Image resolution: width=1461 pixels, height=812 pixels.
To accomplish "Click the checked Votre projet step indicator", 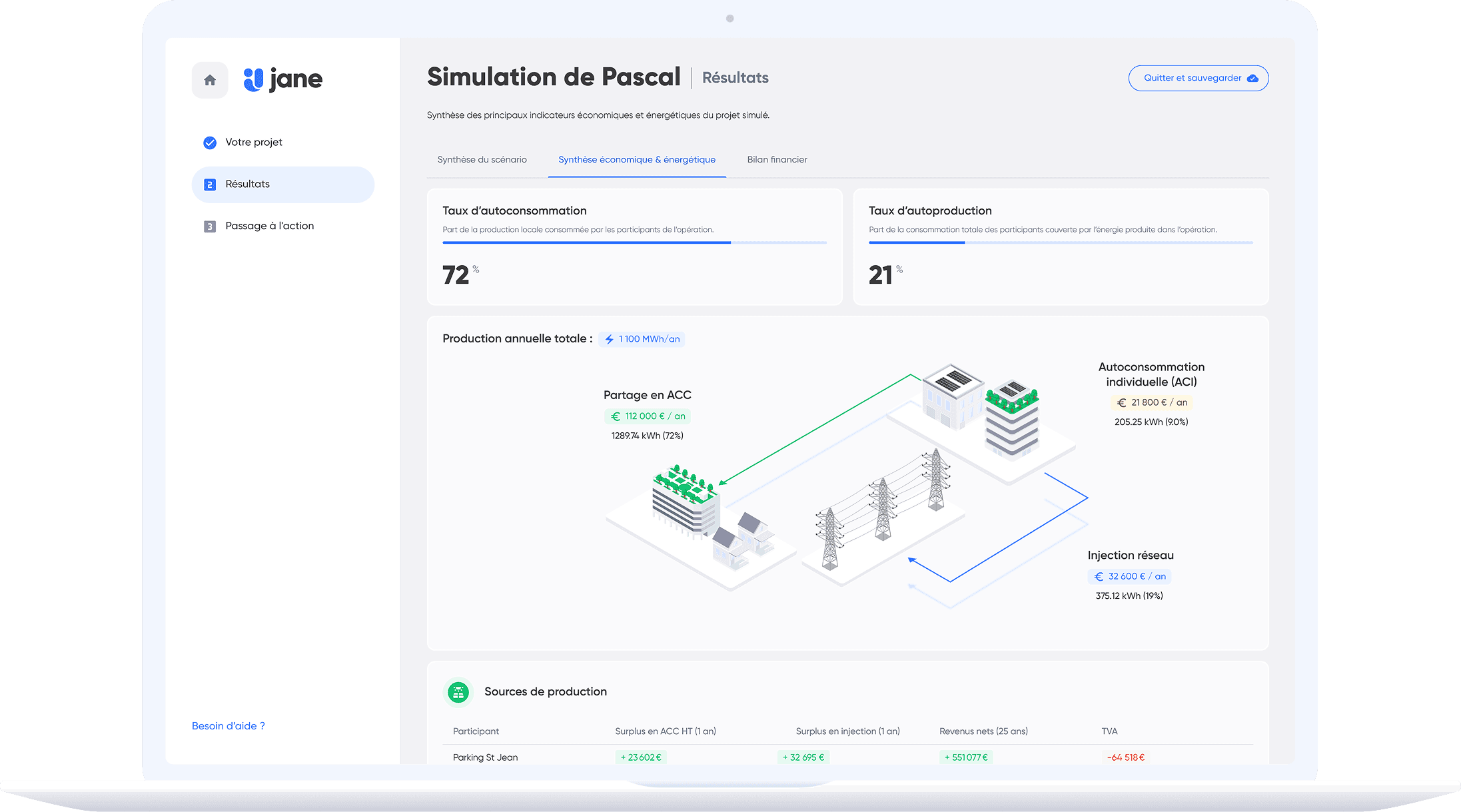I will [210, 143].
